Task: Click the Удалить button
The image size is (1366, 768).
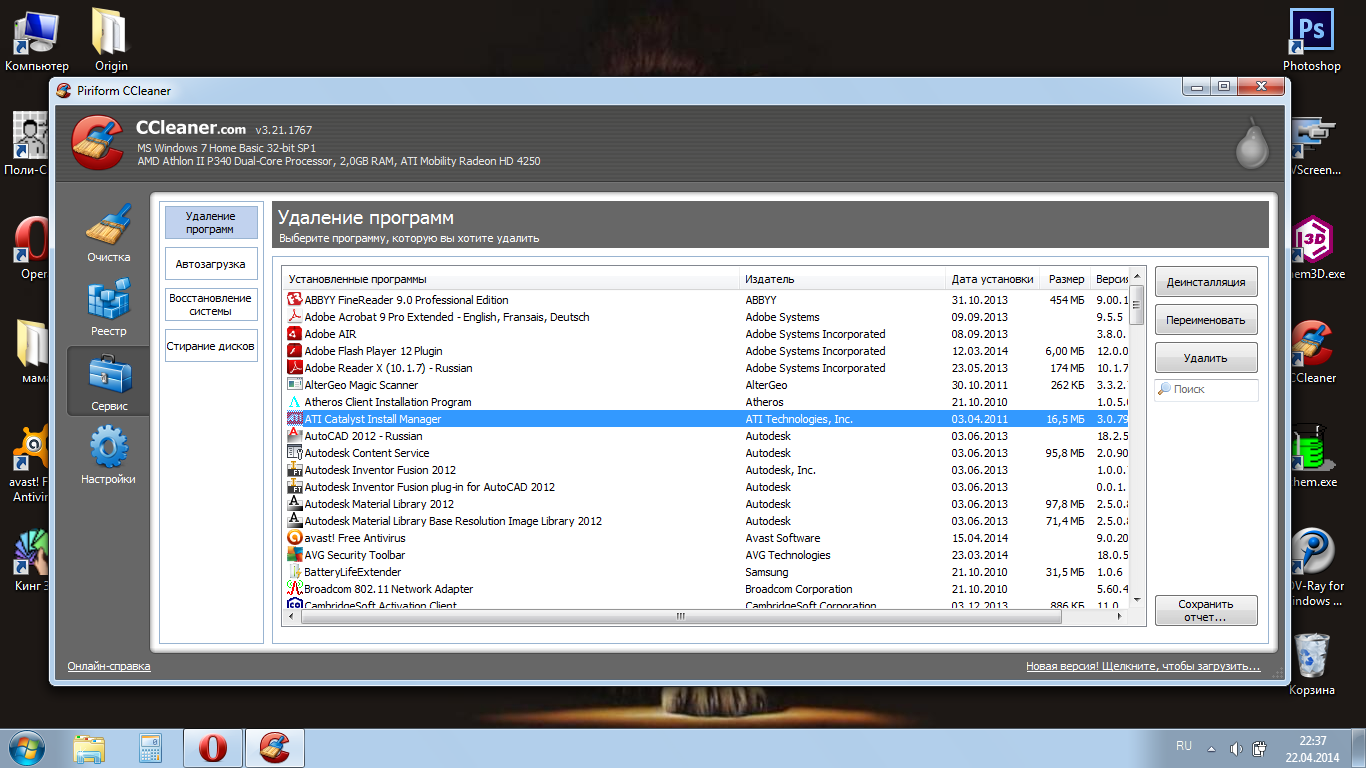Action: pos(1206,358)
